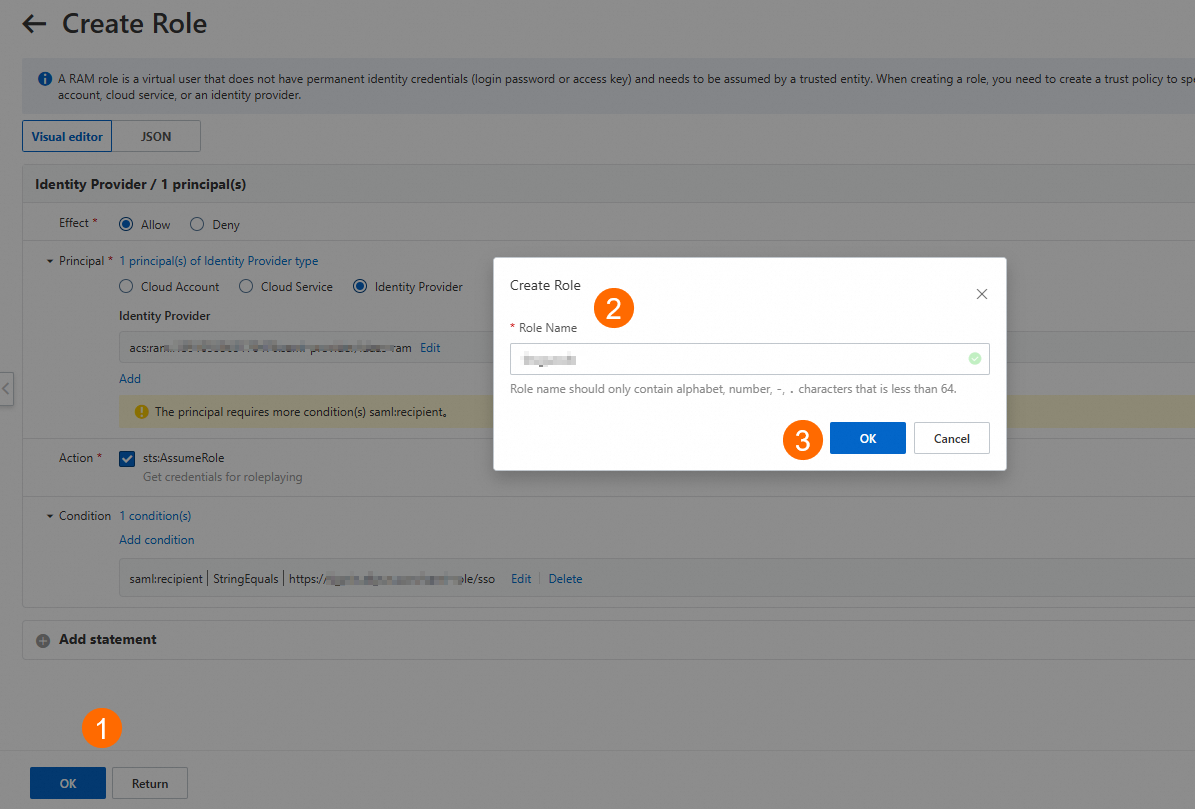Click the Add condition link
This screenshot has width=1195, height=809.
156,539
